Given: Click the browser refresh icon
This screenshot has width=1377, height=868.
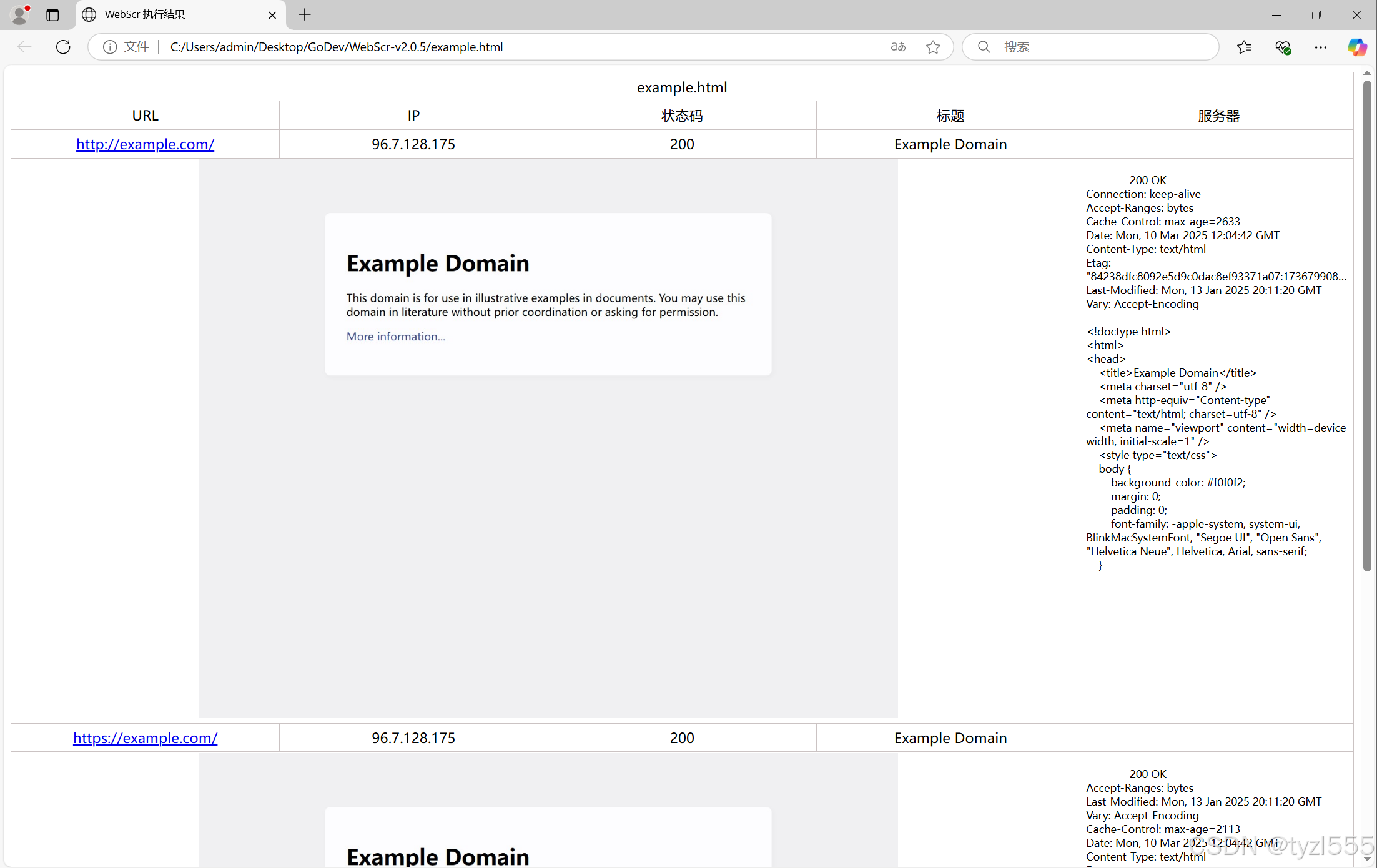Looking at the screenshot, I should pos(63,47).
